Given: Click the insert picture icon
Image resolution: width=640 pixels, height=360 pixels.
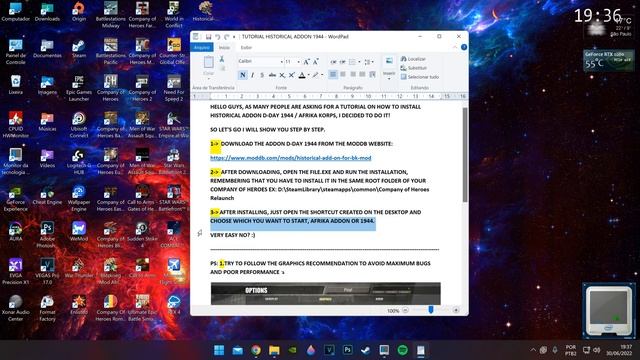Looking at the screenshot, I should pos(389,61).
